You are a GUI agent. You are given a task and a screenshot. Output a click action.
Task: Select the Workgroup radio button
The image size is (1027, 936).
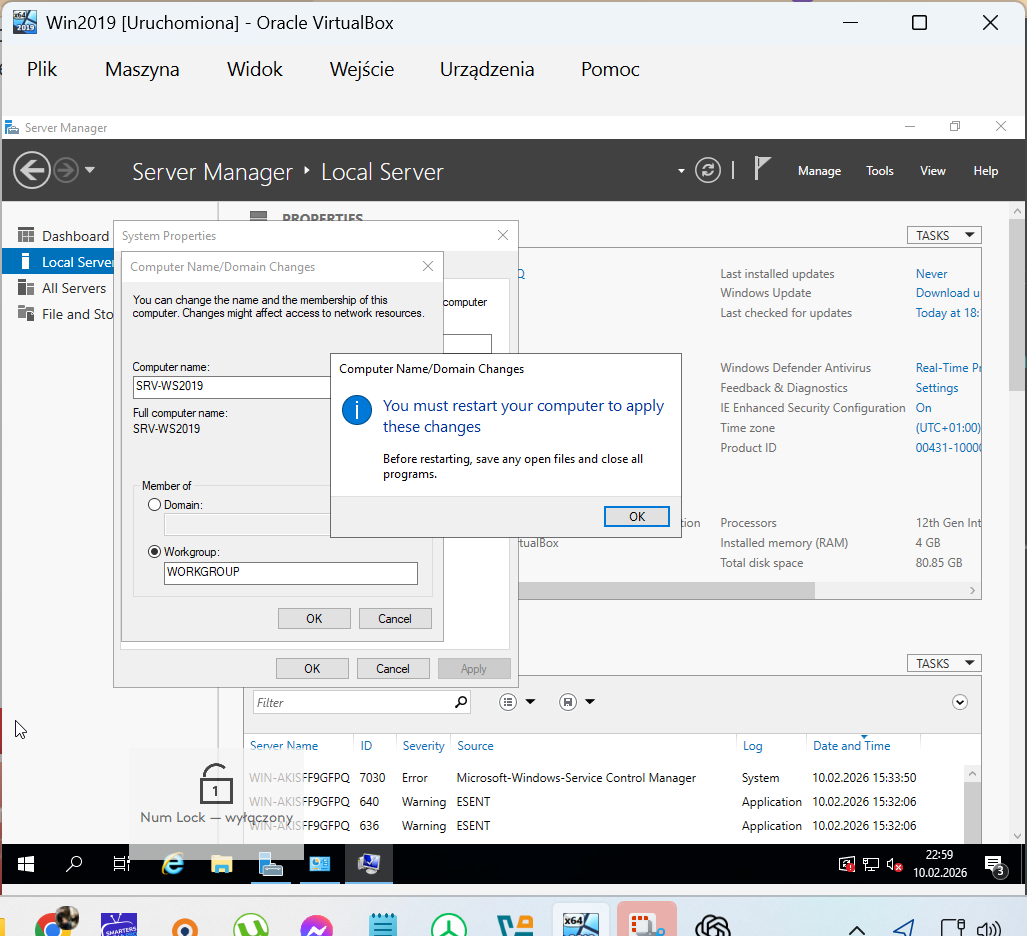pyautogui.click(x=154, y=551)
